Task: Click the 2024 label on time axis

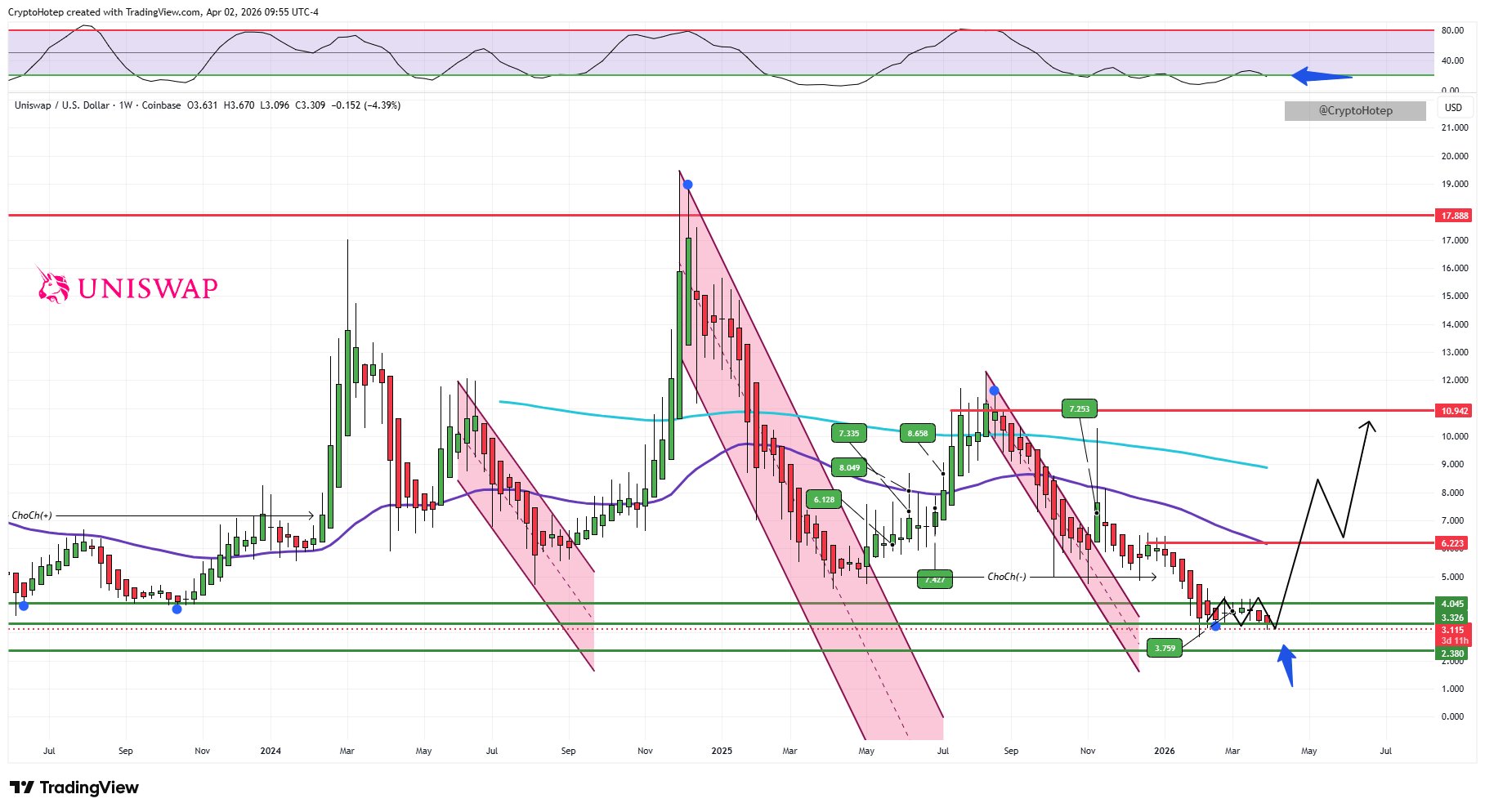Action: pos(271,751)
